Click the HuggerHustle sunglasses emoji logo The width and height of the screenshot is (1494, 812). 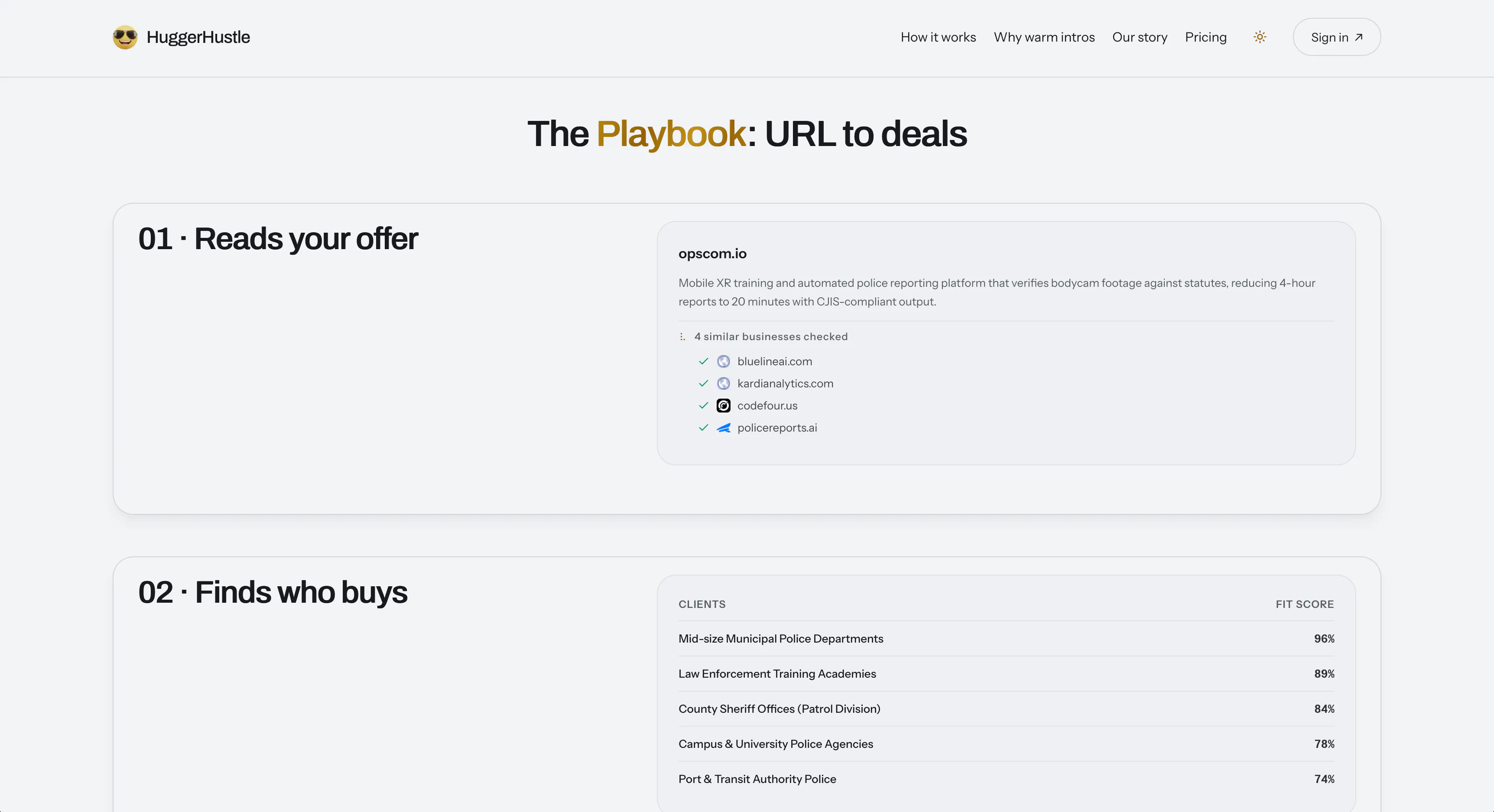(125, 37)
